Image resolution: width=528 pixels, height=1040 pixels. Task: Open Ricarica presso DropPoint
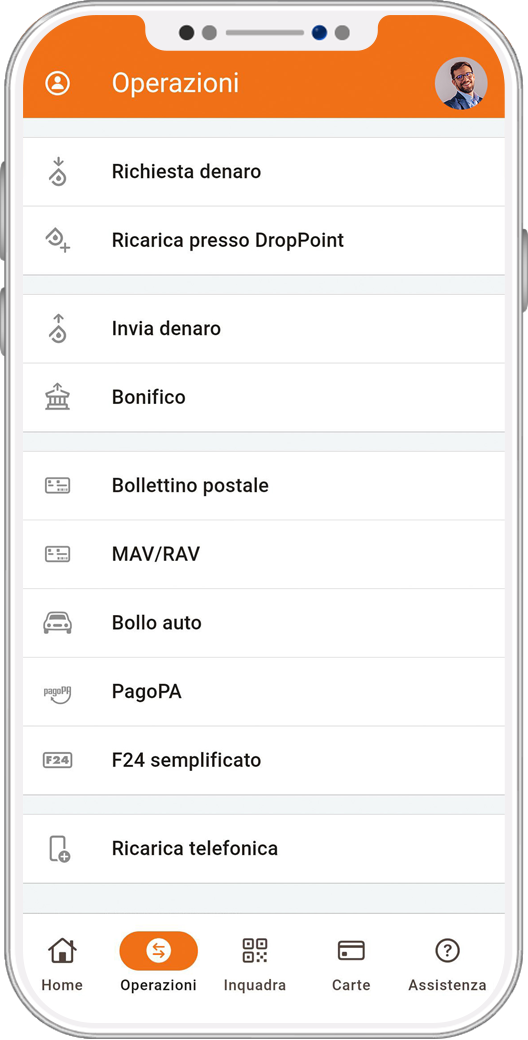(264, 240)
